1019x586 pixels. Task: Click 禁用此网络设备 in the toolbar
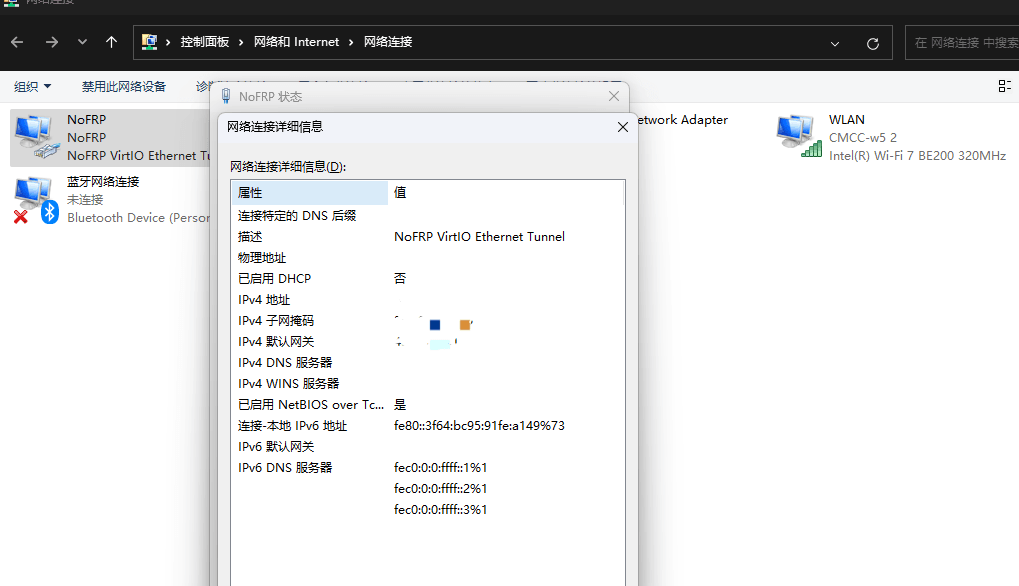(124, 87)
